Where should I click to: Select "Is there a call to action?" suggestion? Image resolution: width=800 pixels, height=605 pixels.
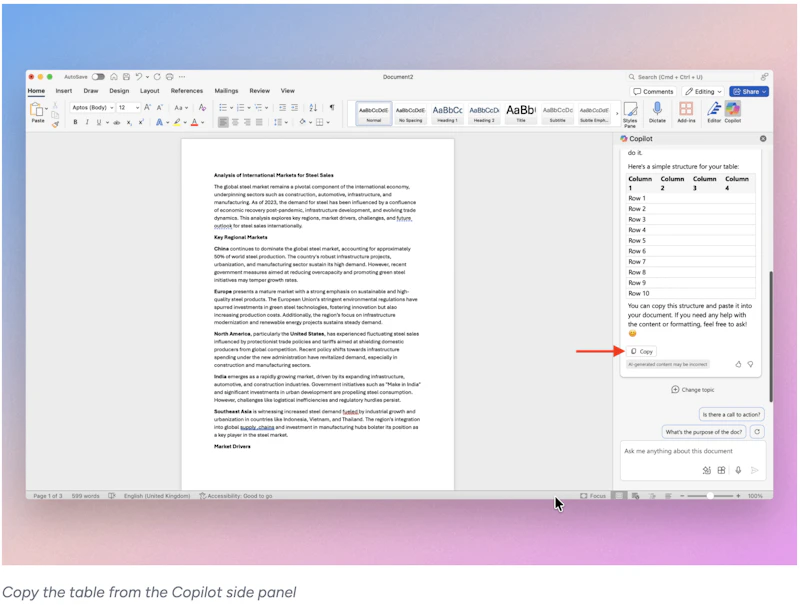[x=731, y=414]
